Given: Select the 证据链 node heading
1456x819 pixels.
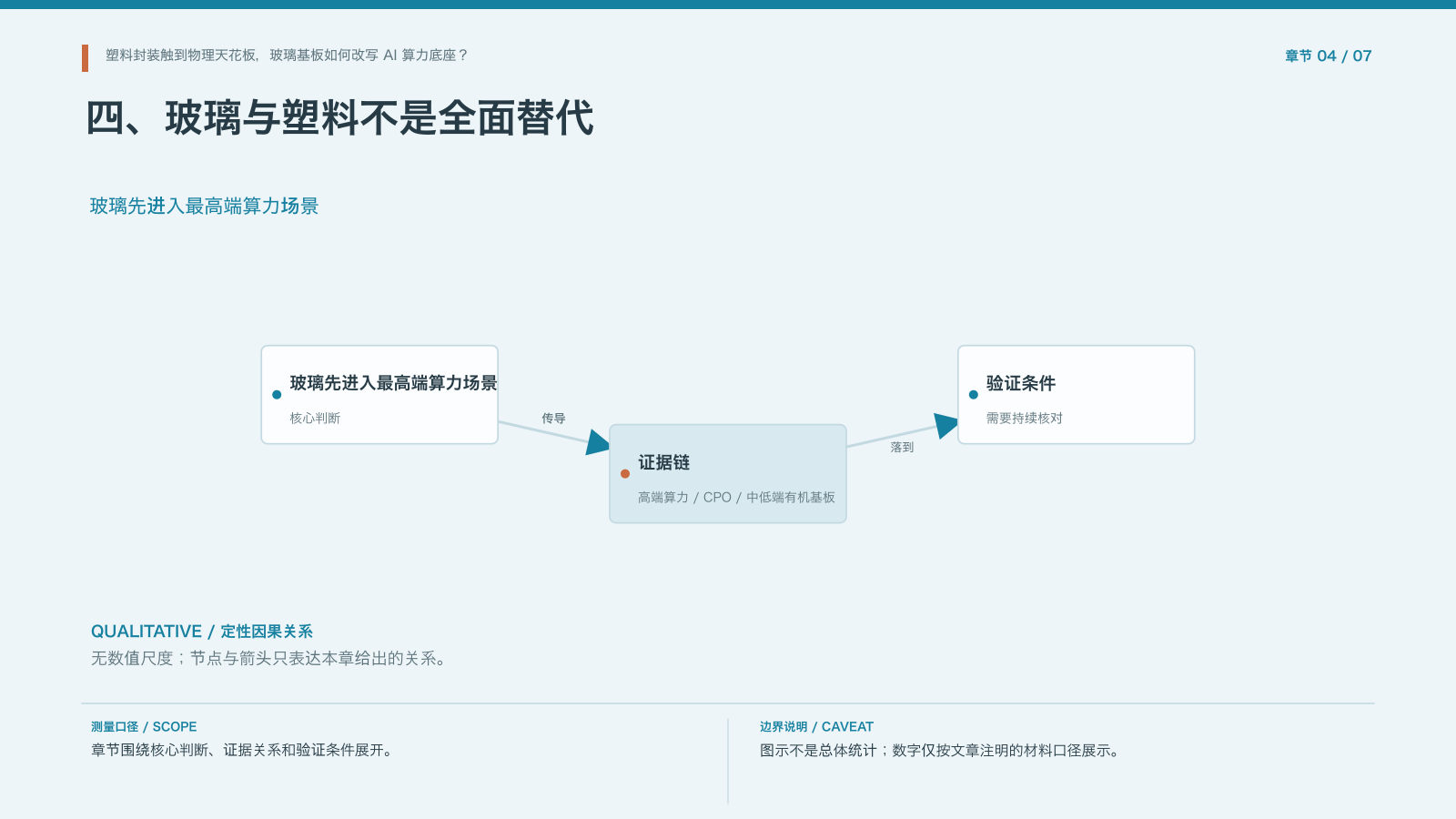Looking at the screenshot, I should tap(663, 462).
